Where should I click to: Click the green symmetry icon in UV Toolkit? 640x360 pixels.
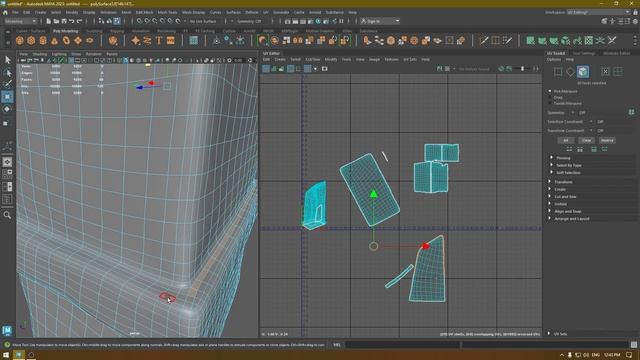click(x=631, y=112)
